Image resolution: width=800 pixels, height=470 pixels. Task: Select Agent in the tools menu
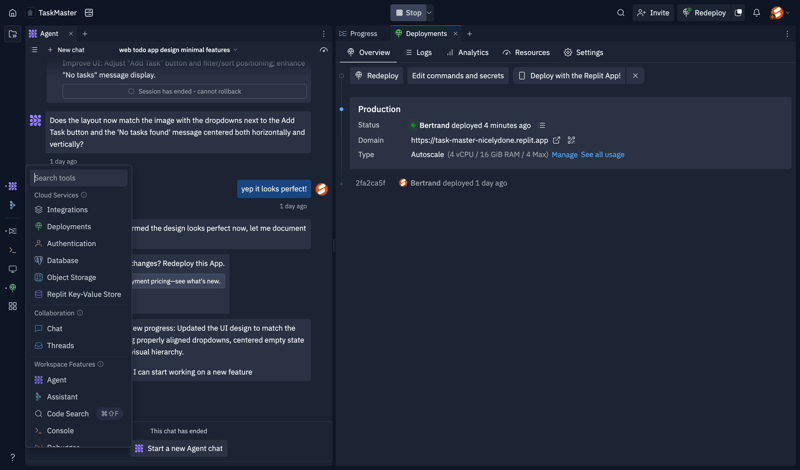coord(79,380)
